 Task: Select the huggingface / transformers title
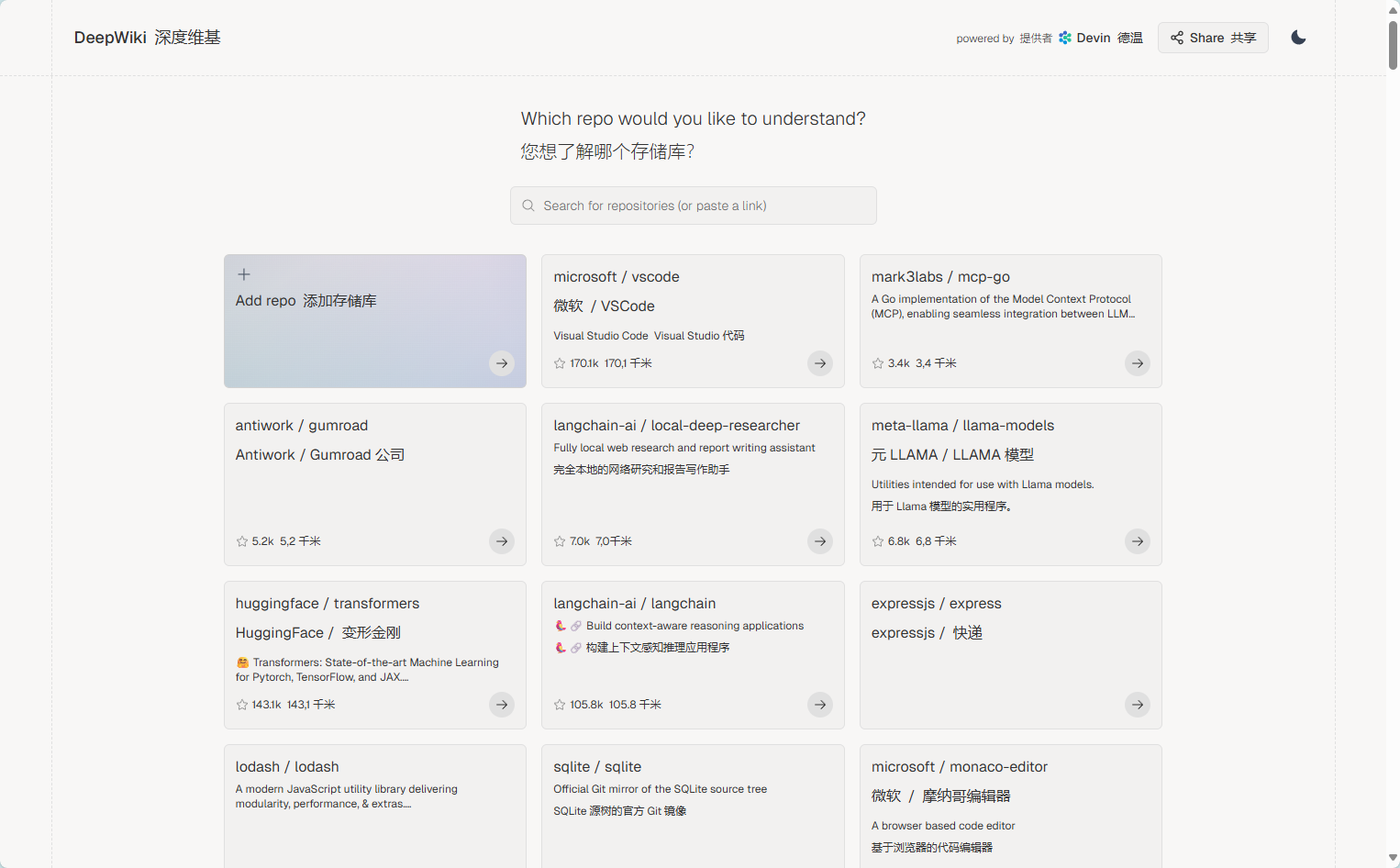(x=328, y=604)
